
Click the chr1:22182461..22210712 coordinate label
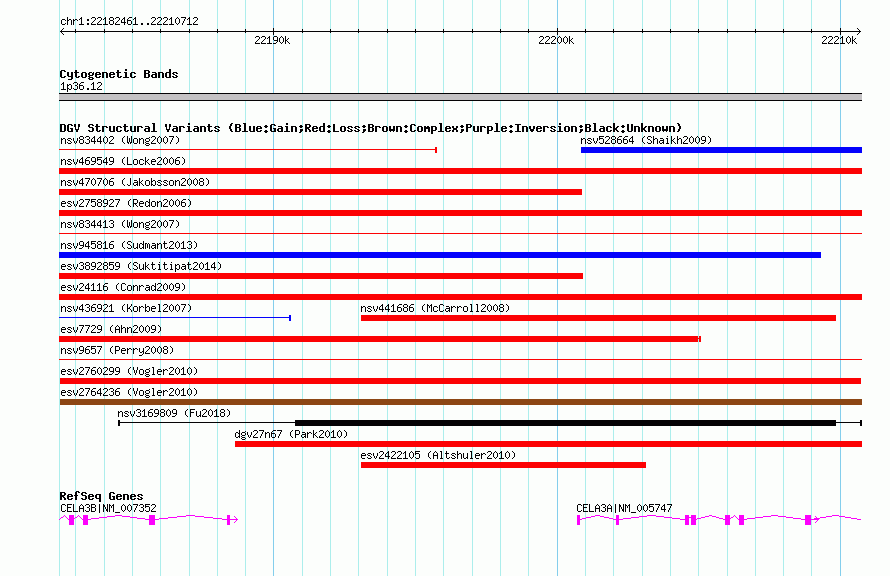(x=129, y=21)
